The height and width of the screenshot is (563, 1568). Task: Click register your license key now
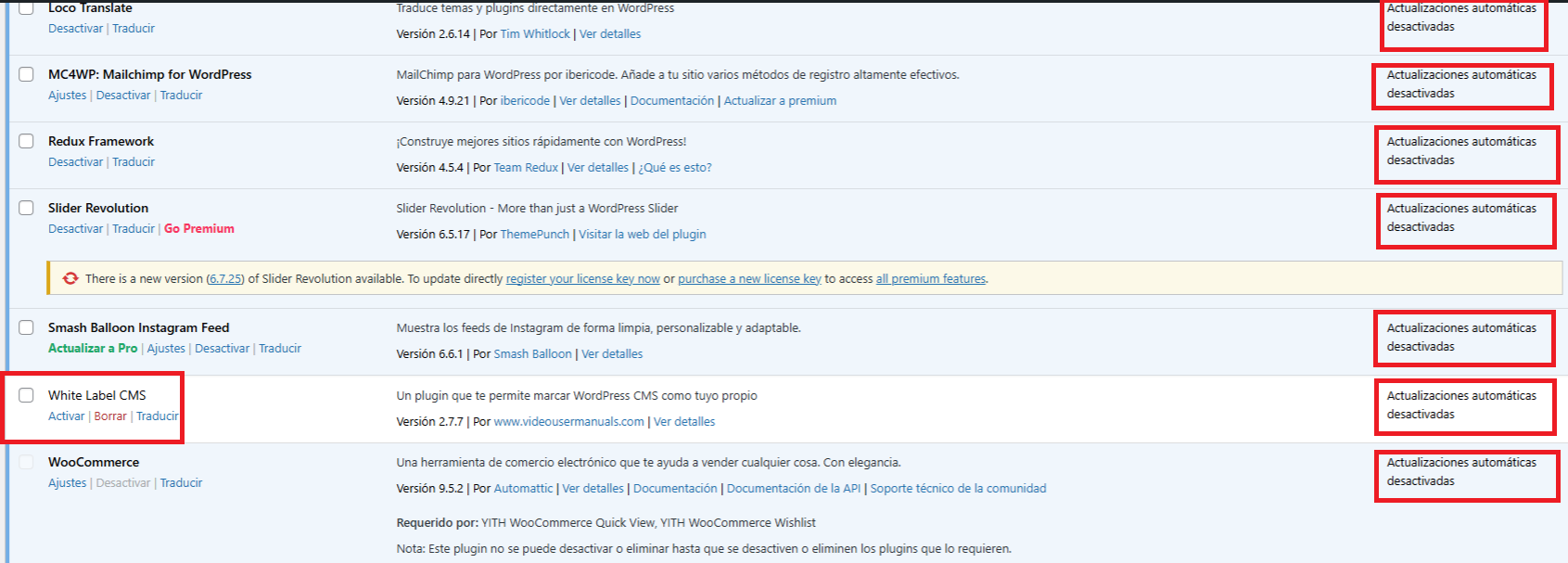pyautogui.click(x=583, y=279)
